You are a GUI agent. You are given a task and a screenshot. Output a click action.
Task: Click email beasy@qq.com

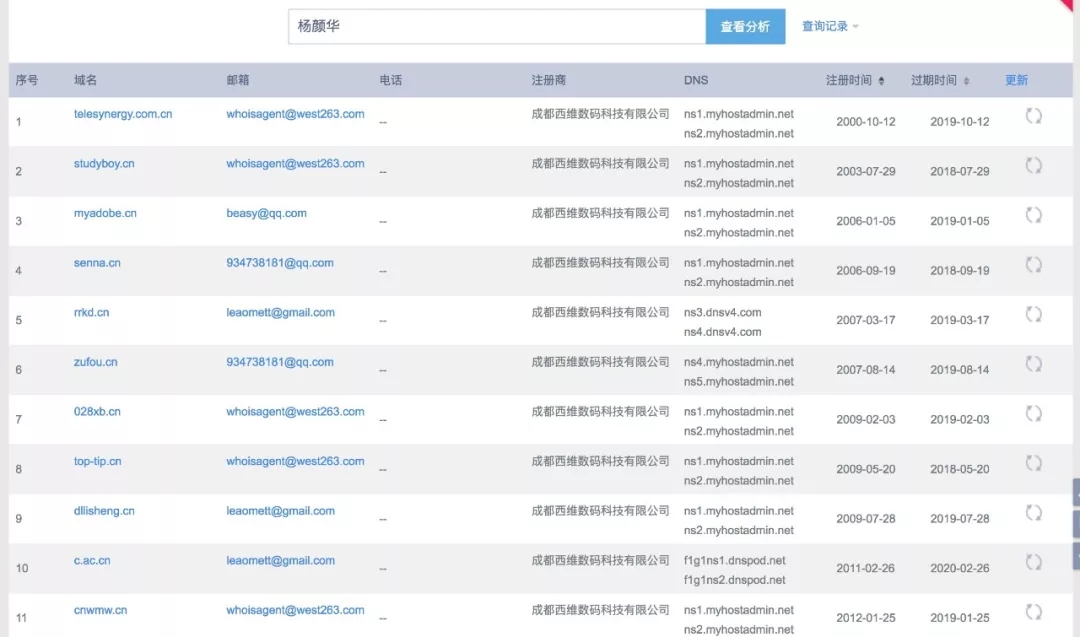point(266,213)
